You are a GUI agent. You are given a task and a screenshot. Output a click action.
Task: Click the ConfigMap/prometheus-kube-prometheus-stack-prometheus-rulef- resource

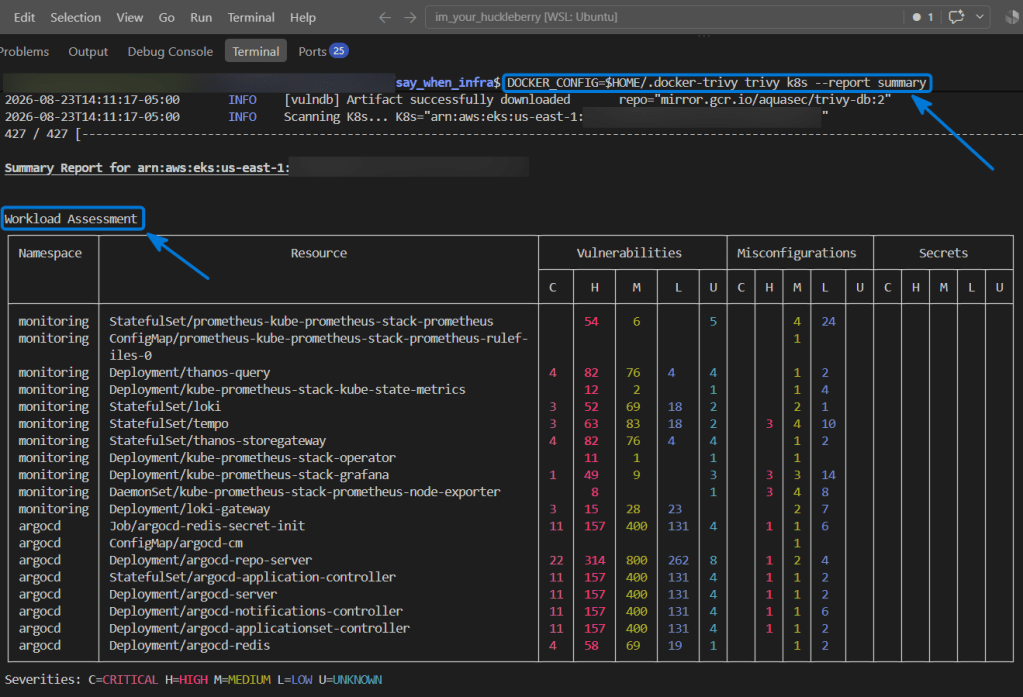(318, 338)
